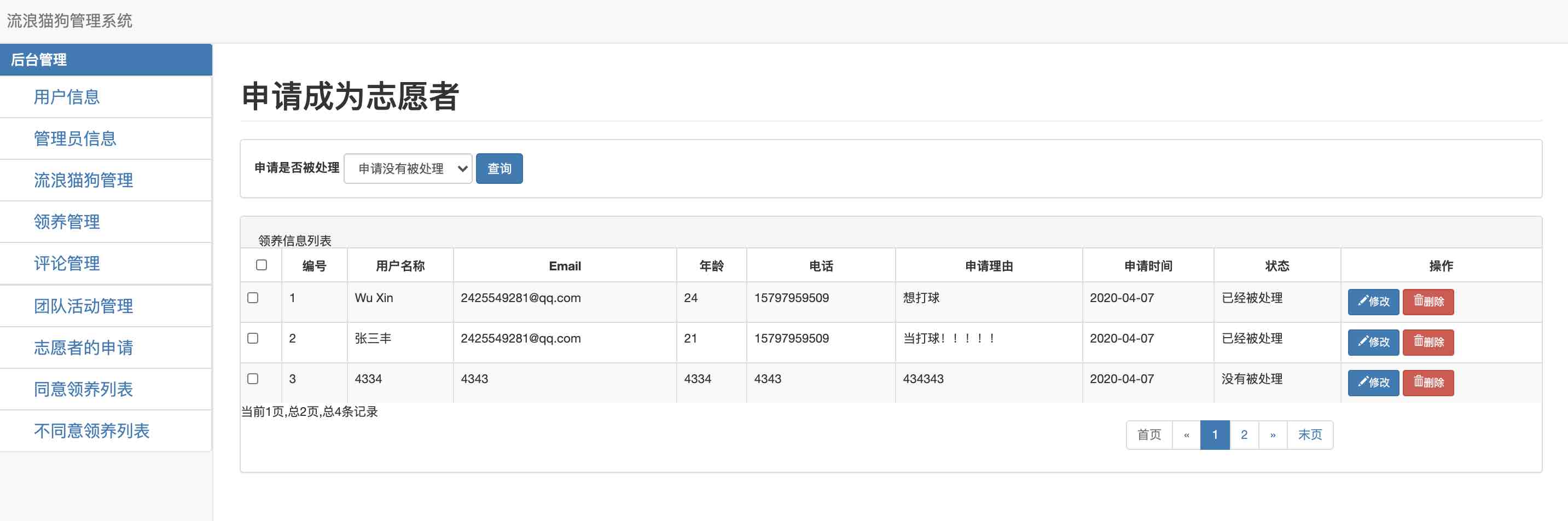The height and width of the screenshot is (521, 1568).
Task: Tick the select-all checkbox in table header
Action: pos(262,265)
